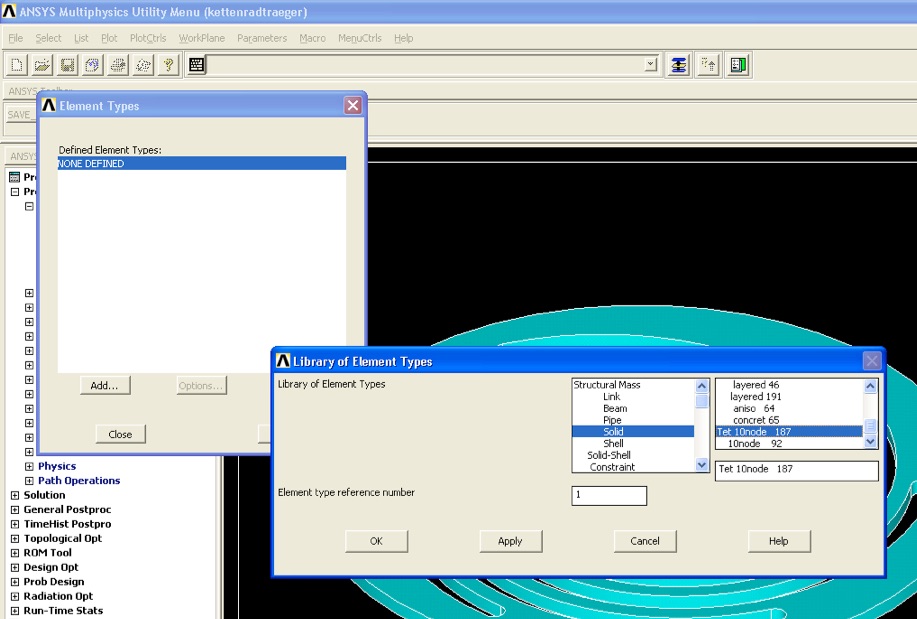Image resolution: width=917 pixels, height=619 pixels.
Task: Click Close in Element Types dialog
Action: point(120,434)
